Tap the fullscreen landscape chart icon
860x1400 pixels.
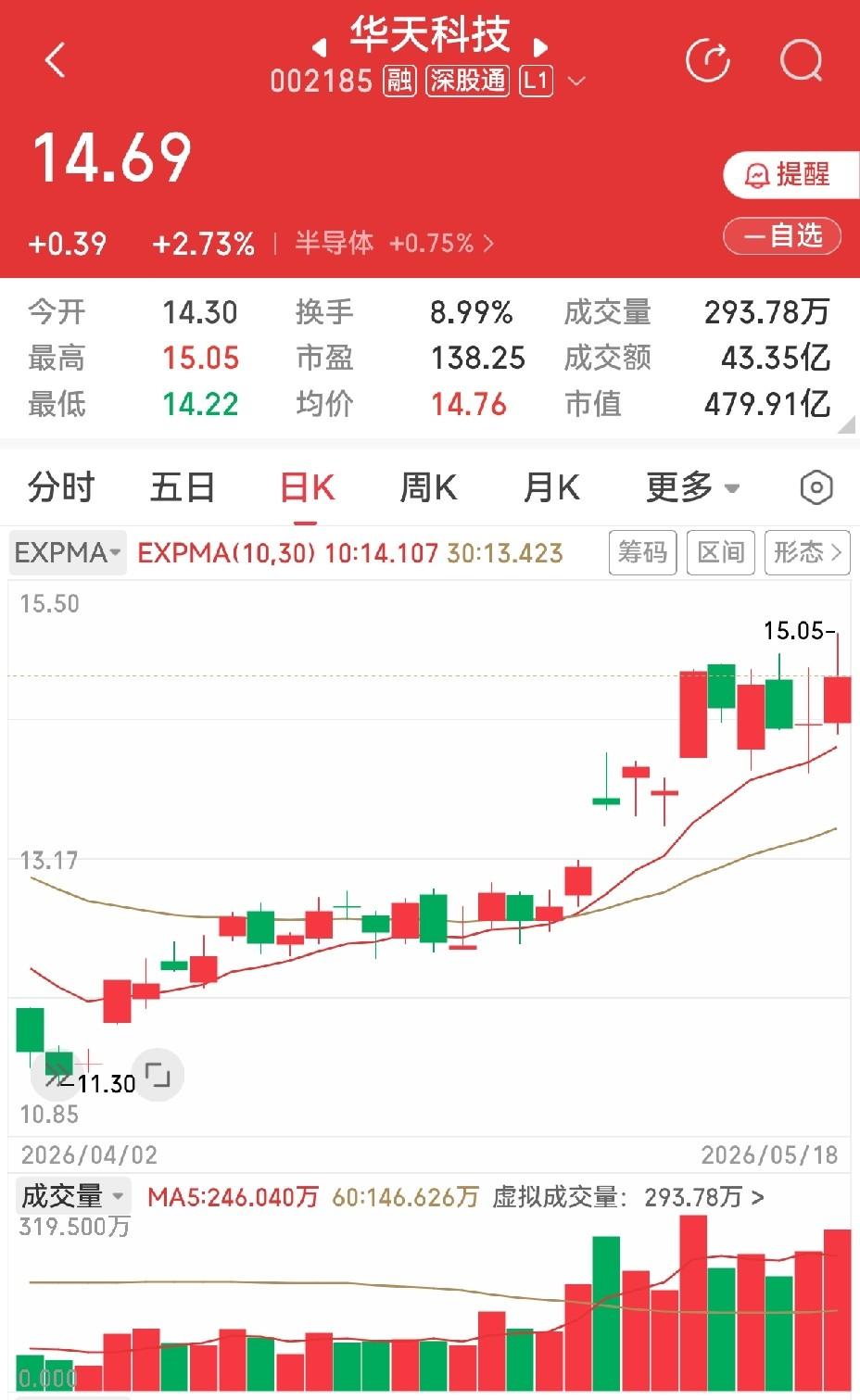coord(158,1076)
